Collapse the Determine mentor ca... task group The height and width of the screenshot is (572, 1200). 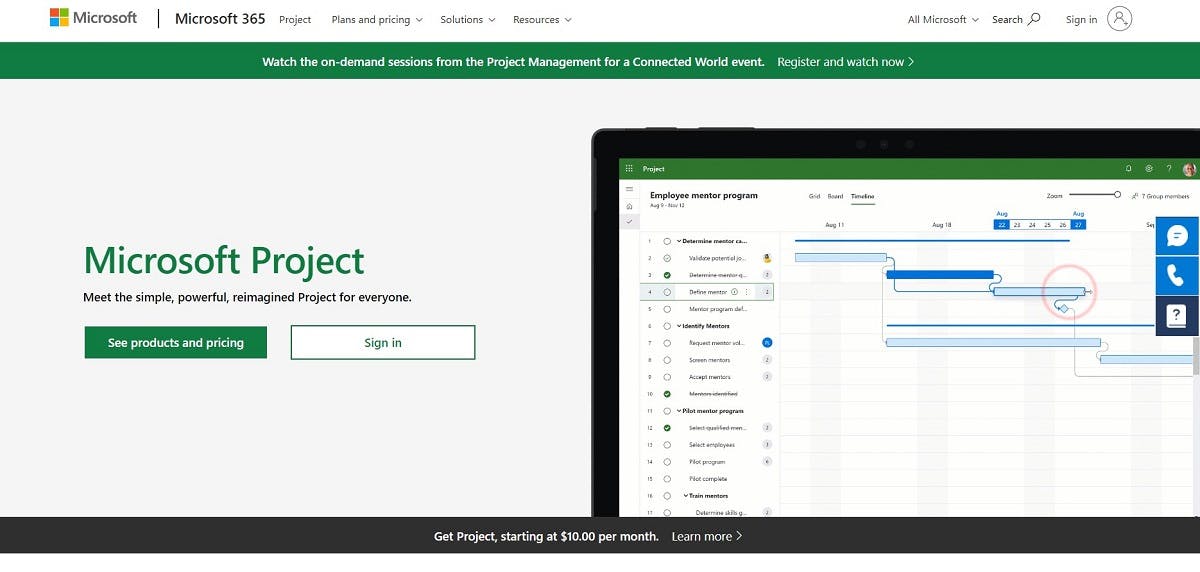coord(678,241)
